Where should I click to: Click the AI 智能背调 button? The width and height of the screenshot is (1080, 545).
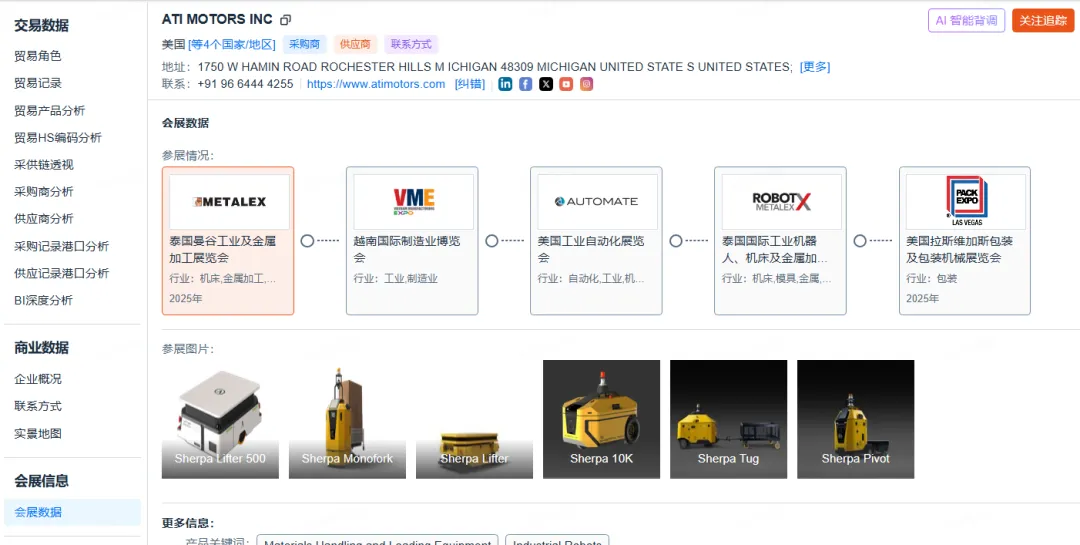click(x=966, y=21)
